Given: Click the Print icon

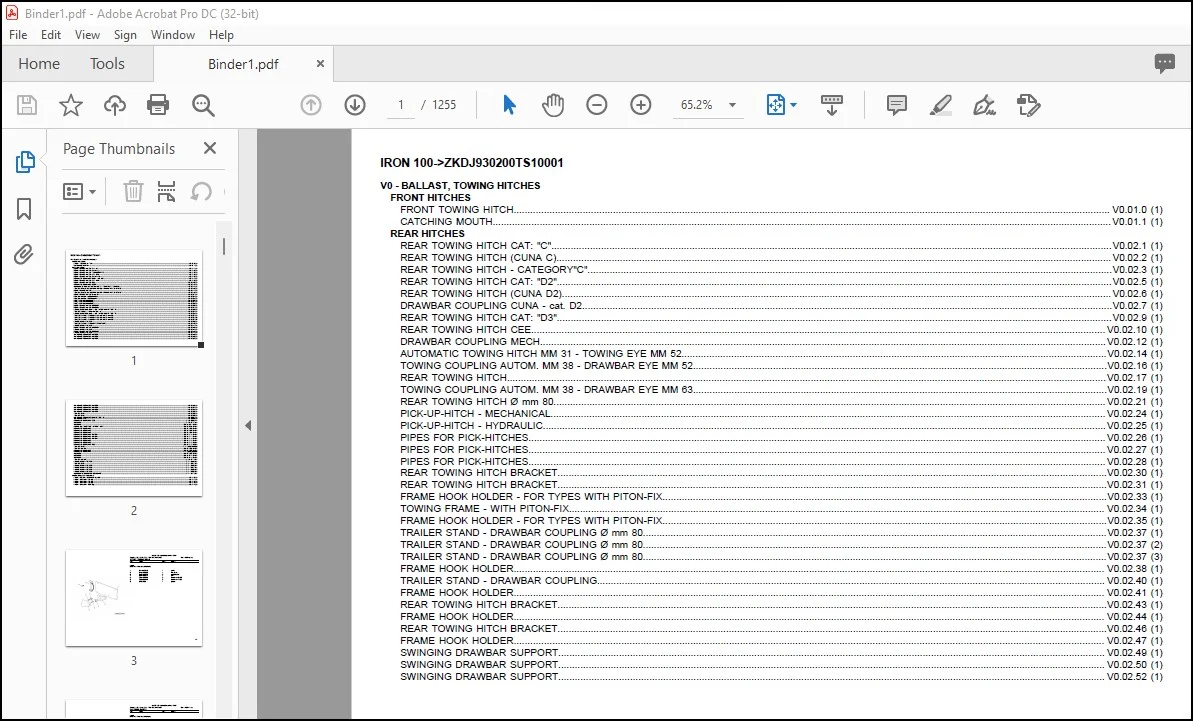Looking at the screenshot, I should pos(158,105).
